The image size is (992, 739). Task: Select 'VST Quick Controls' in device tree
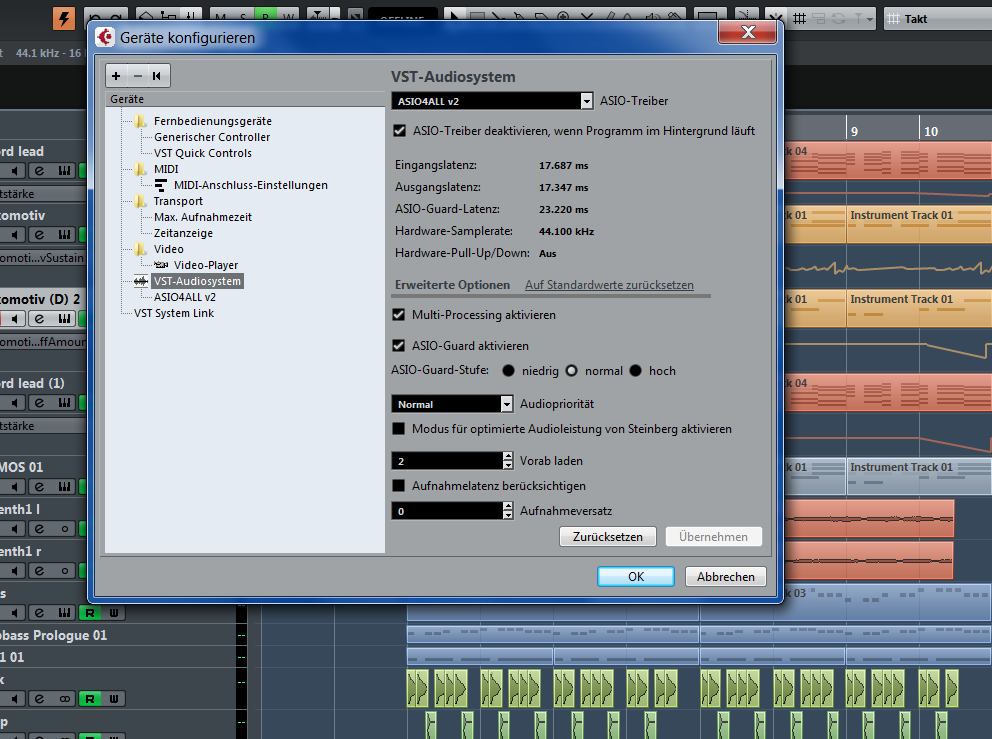[202, 153]
